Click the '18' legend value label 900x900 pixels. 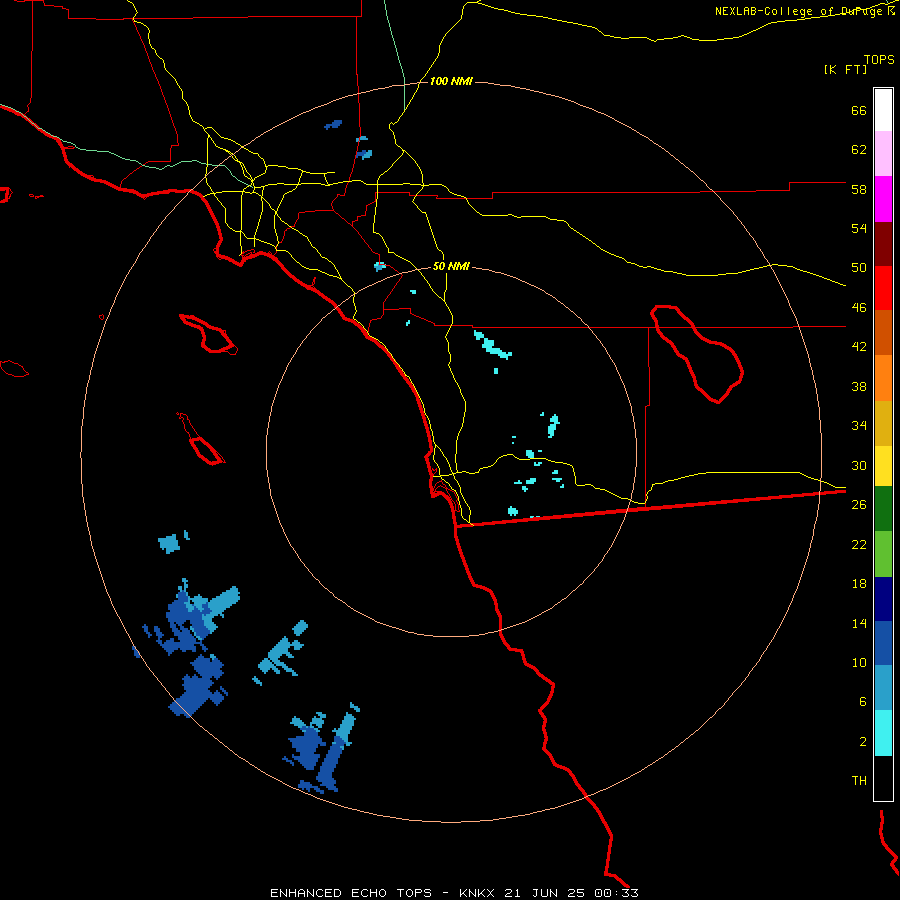pos(859,584)
